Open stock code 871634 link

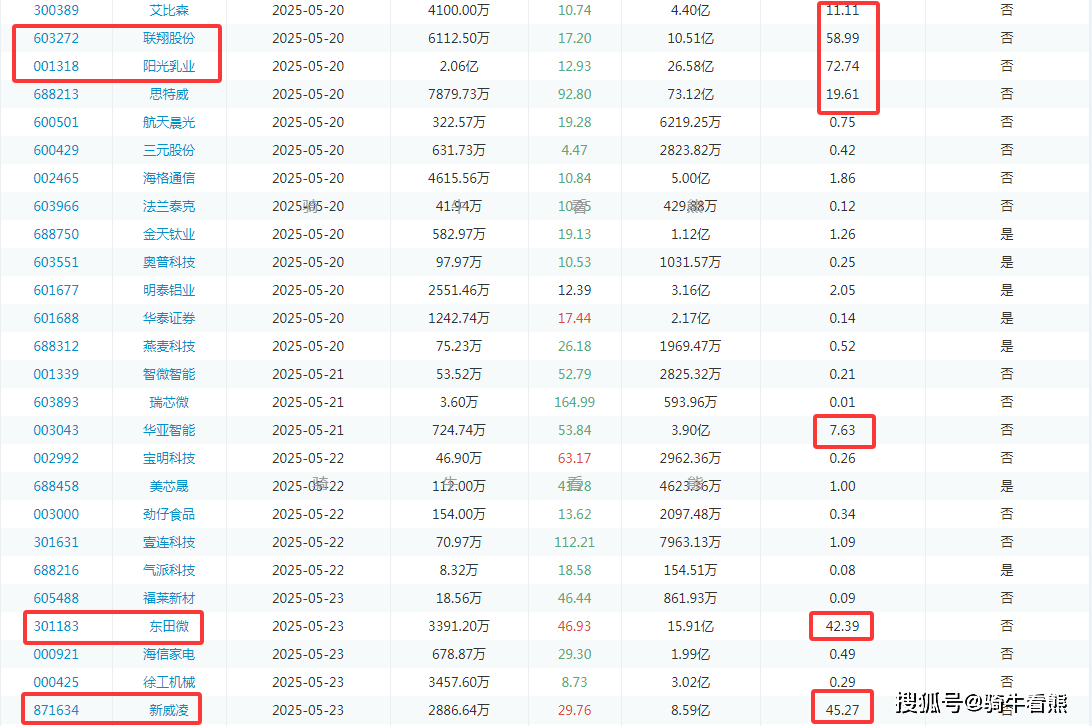56,710
